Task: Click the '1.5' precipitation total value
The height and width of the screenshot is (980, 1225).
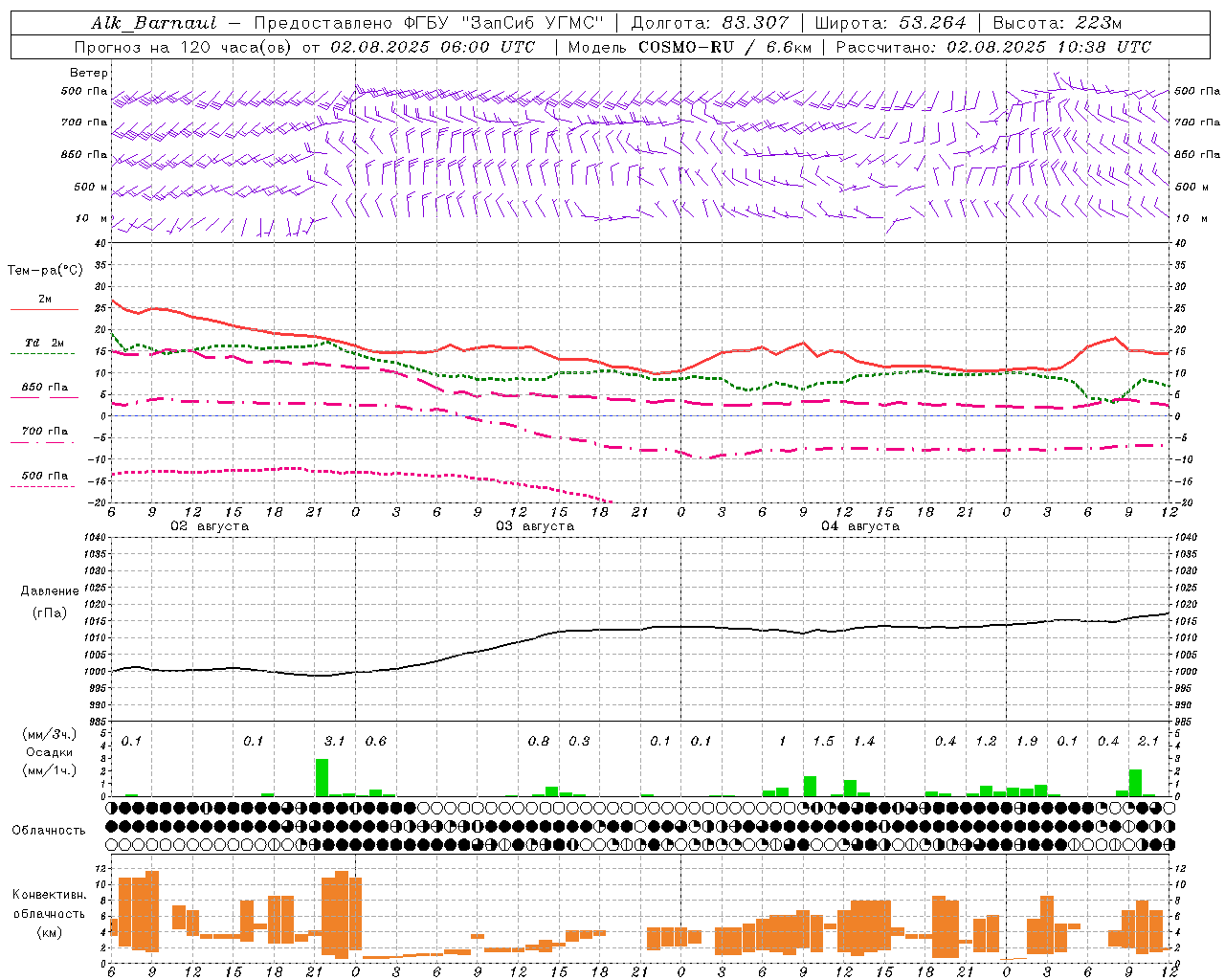Action: coord(823,742)
